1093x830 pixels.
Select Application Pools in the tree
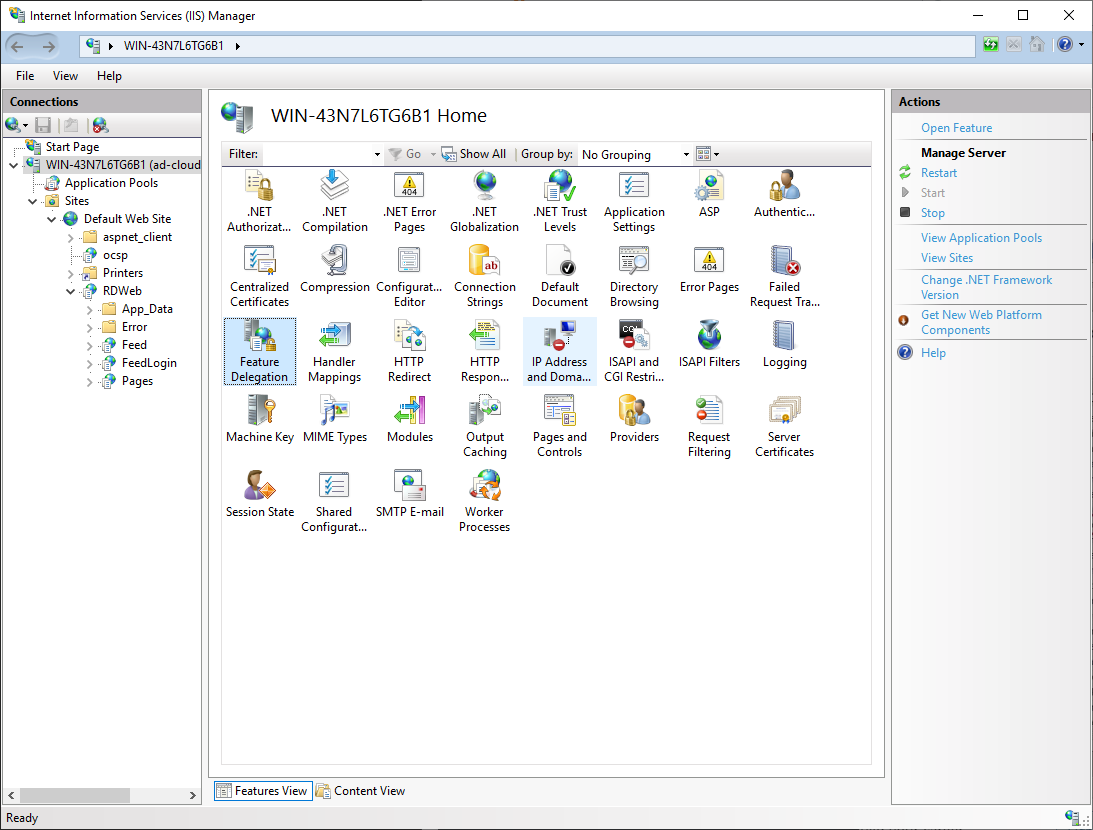[x=112, y=183]
